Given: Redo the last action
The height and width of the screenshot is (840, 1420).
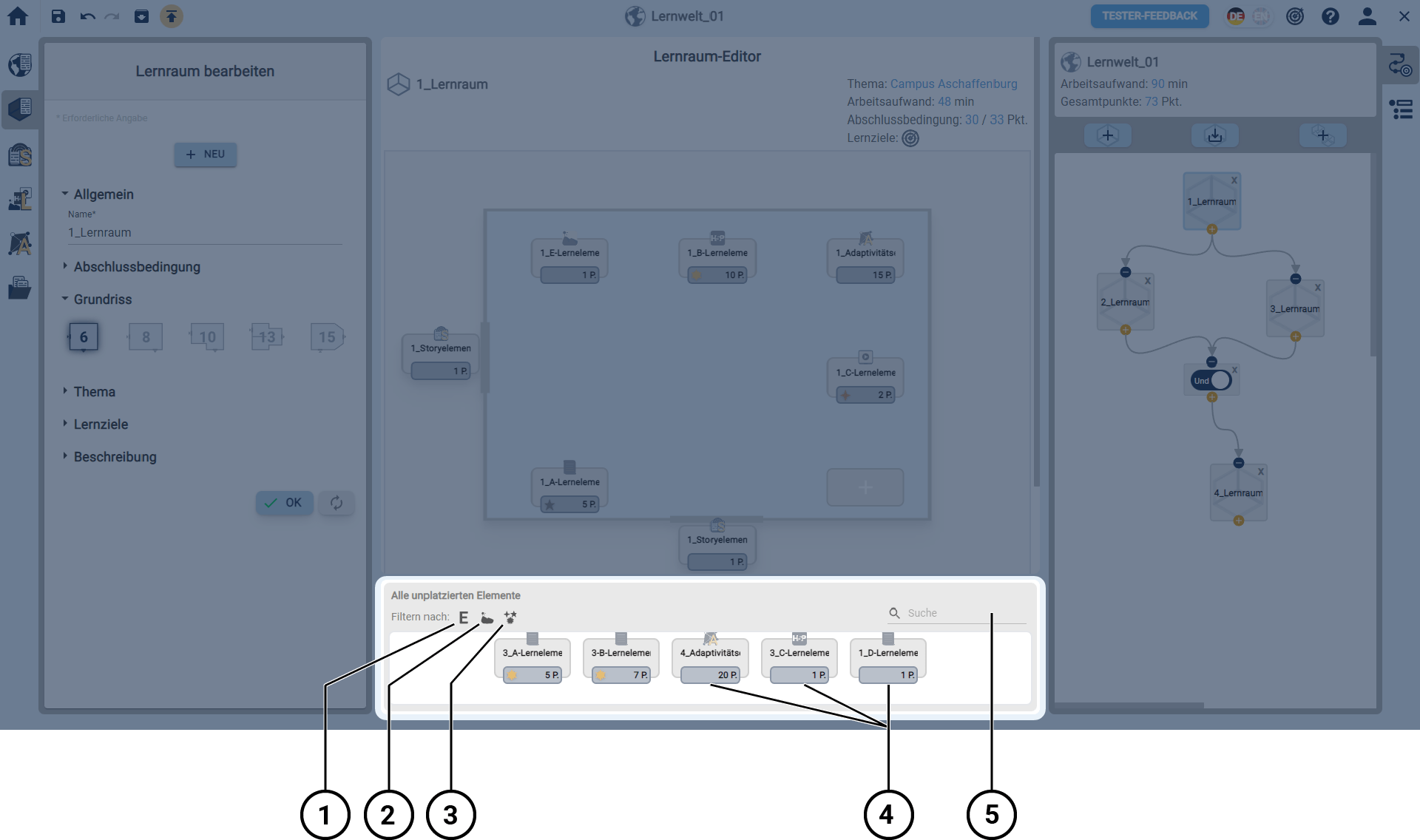Looking at the screenshot, I should 112,16.
